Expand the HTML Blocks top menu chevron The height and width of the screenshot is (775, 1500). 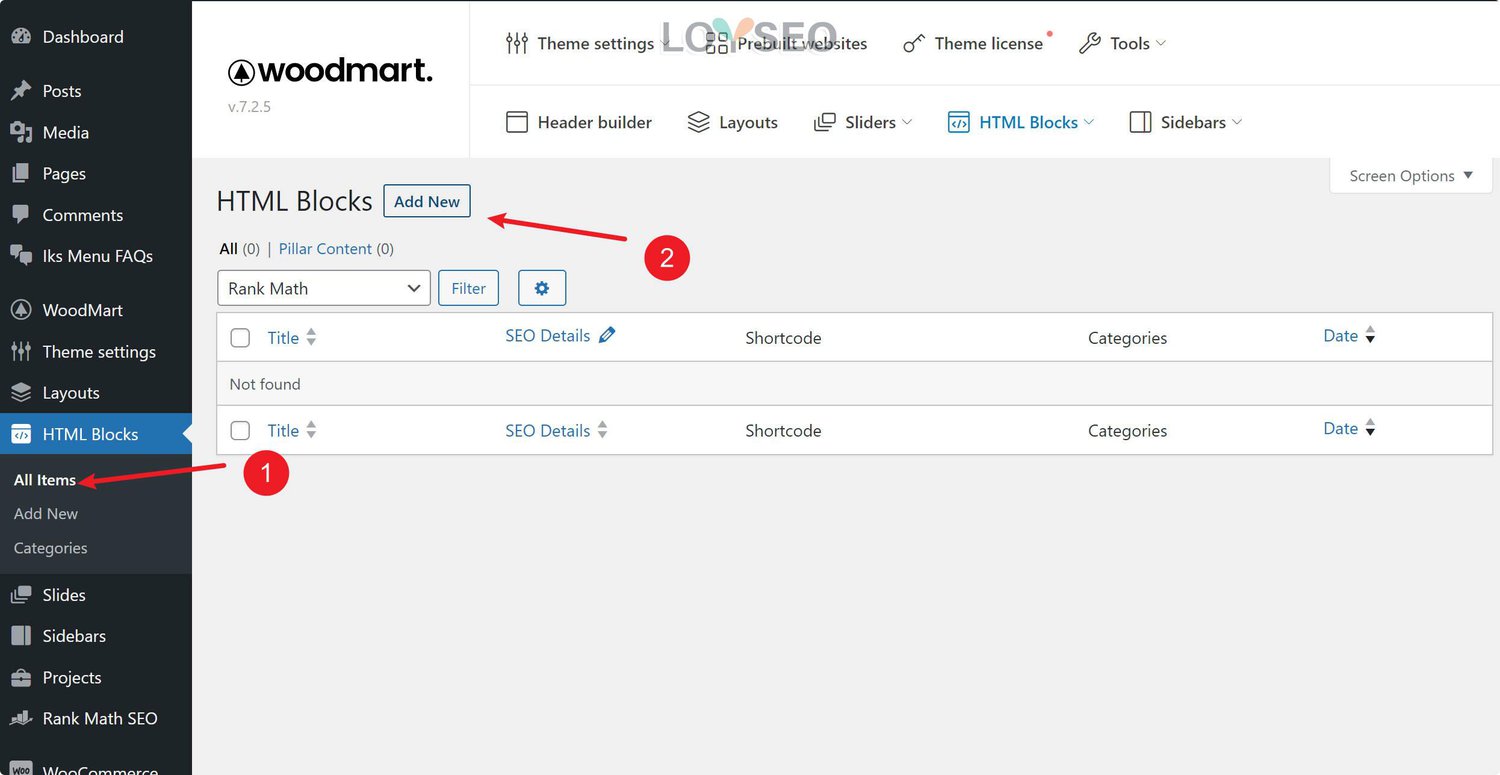point(1089,122)
